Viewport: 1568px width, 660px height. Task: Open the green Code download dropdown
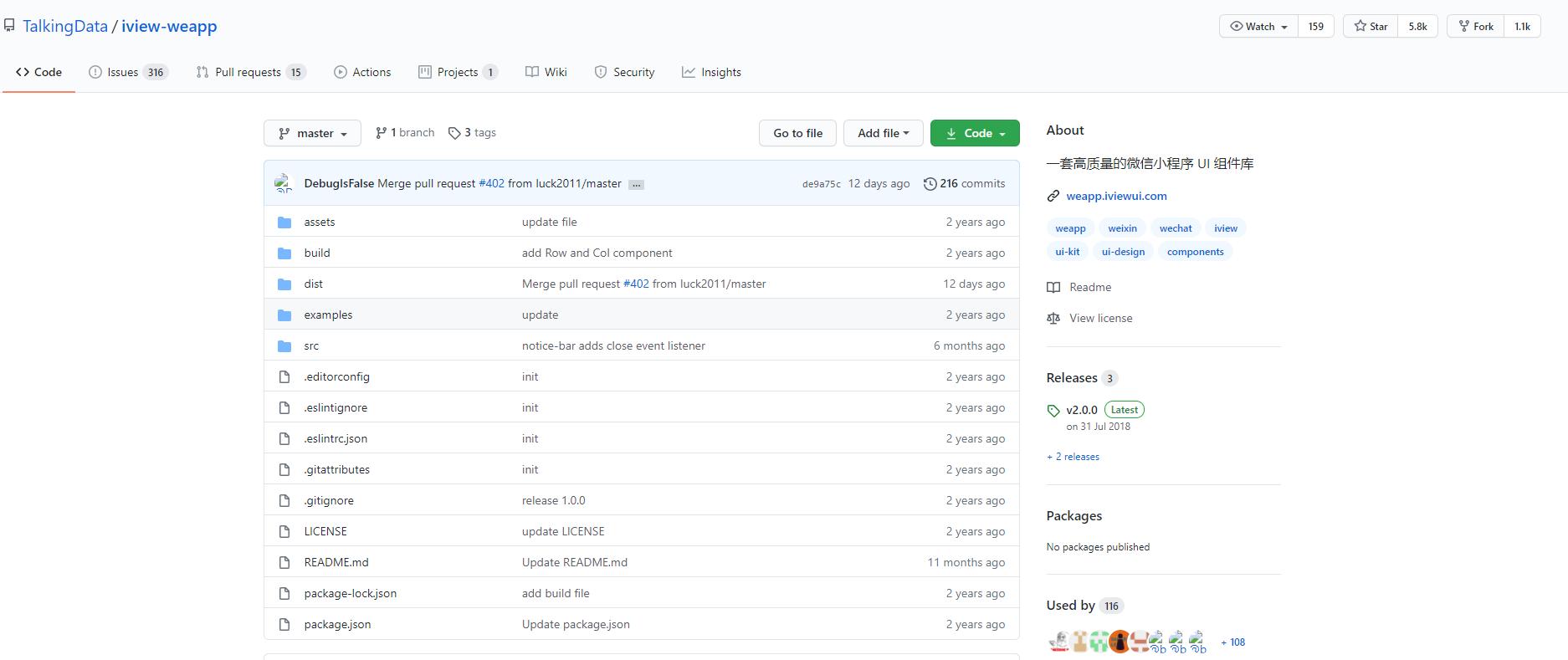[975, 133]
